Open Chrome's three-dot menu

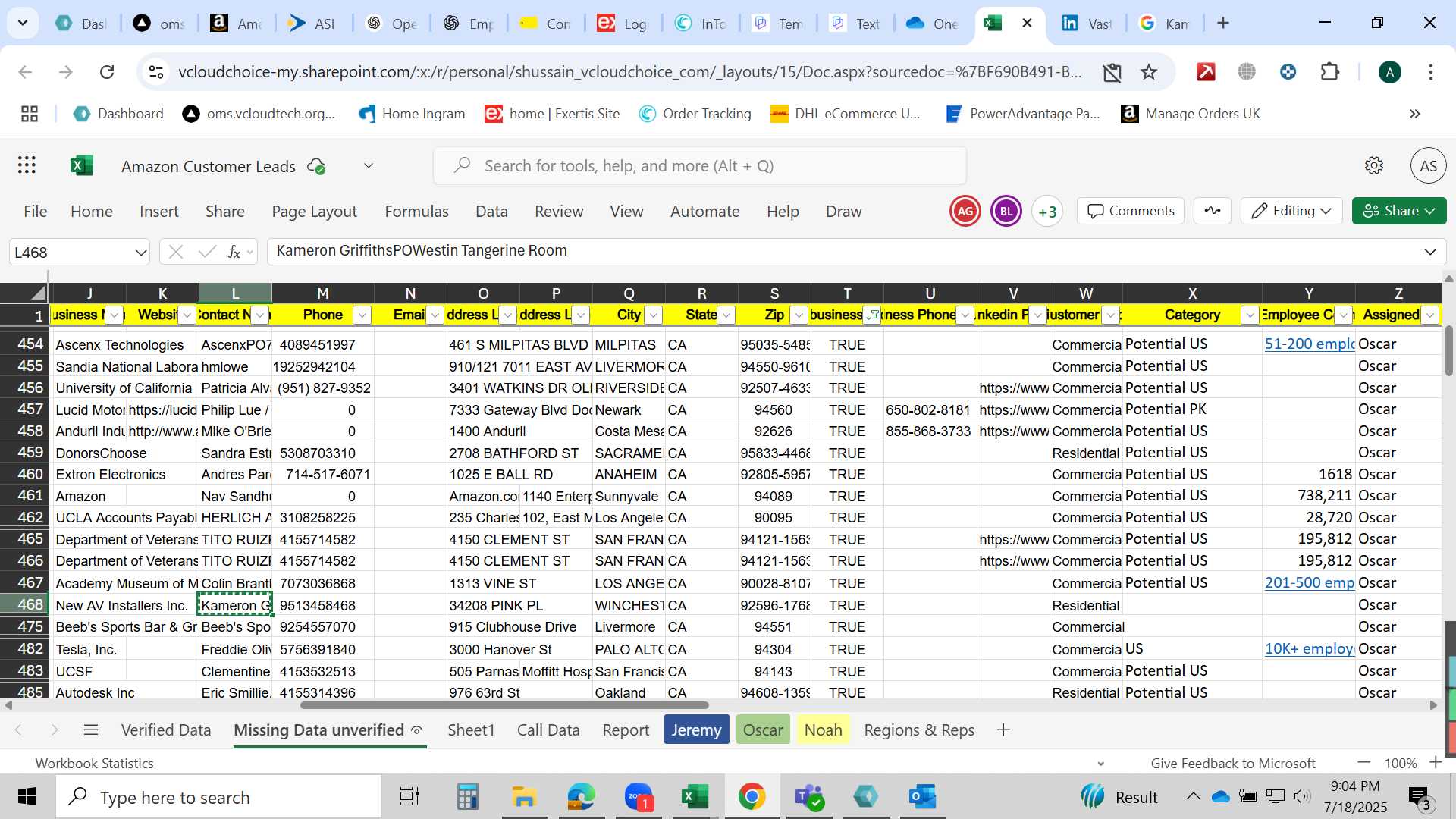pyautogui.click(x=1430, y=72)
